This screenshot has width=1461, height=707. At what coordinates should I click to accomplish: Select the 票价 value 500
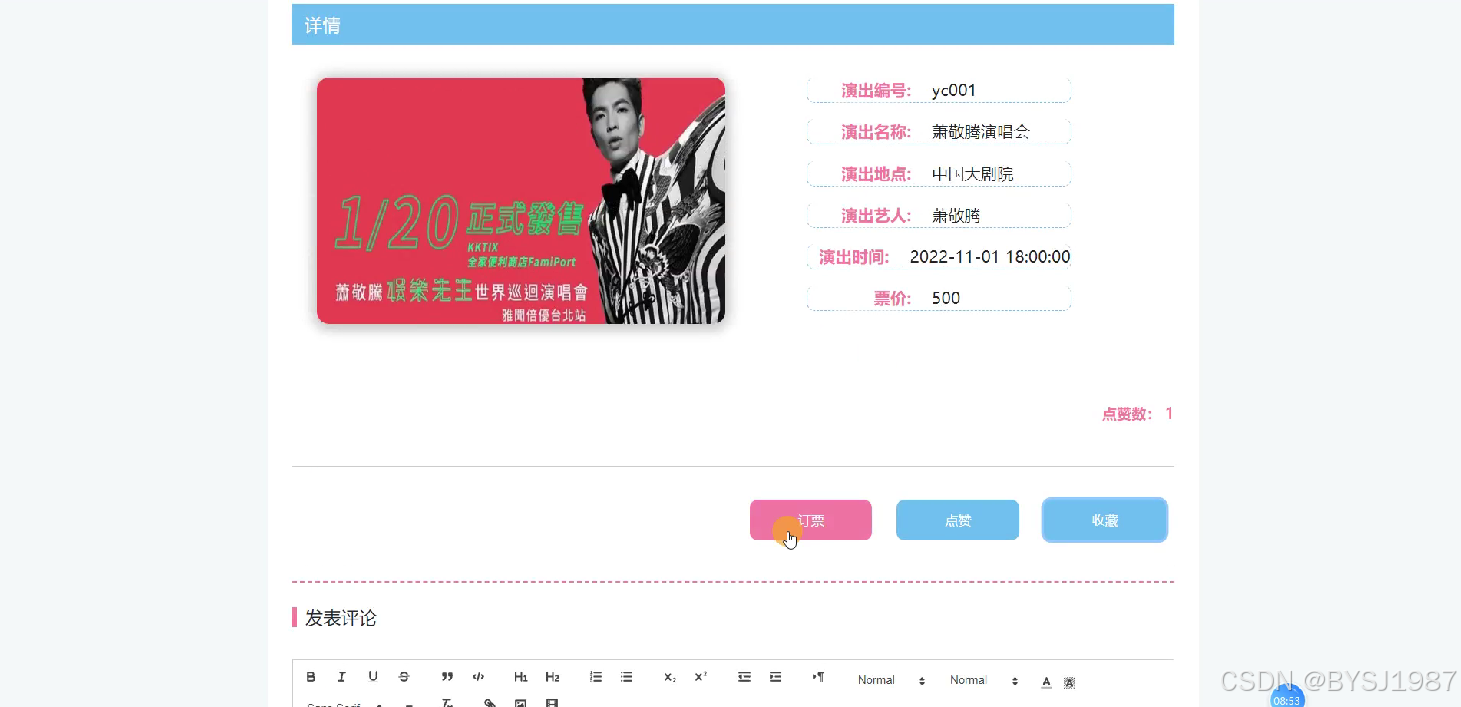point(946,298)
